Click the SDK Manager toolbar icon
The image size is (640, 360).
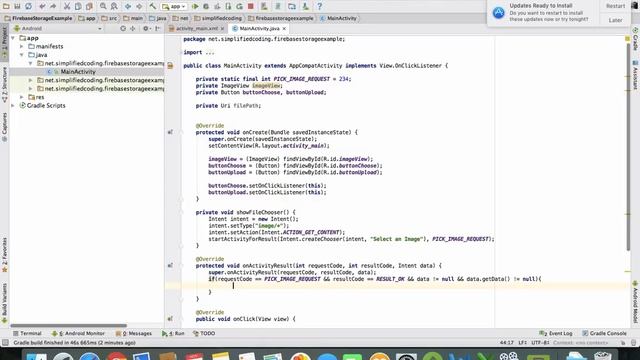[305, 7]
